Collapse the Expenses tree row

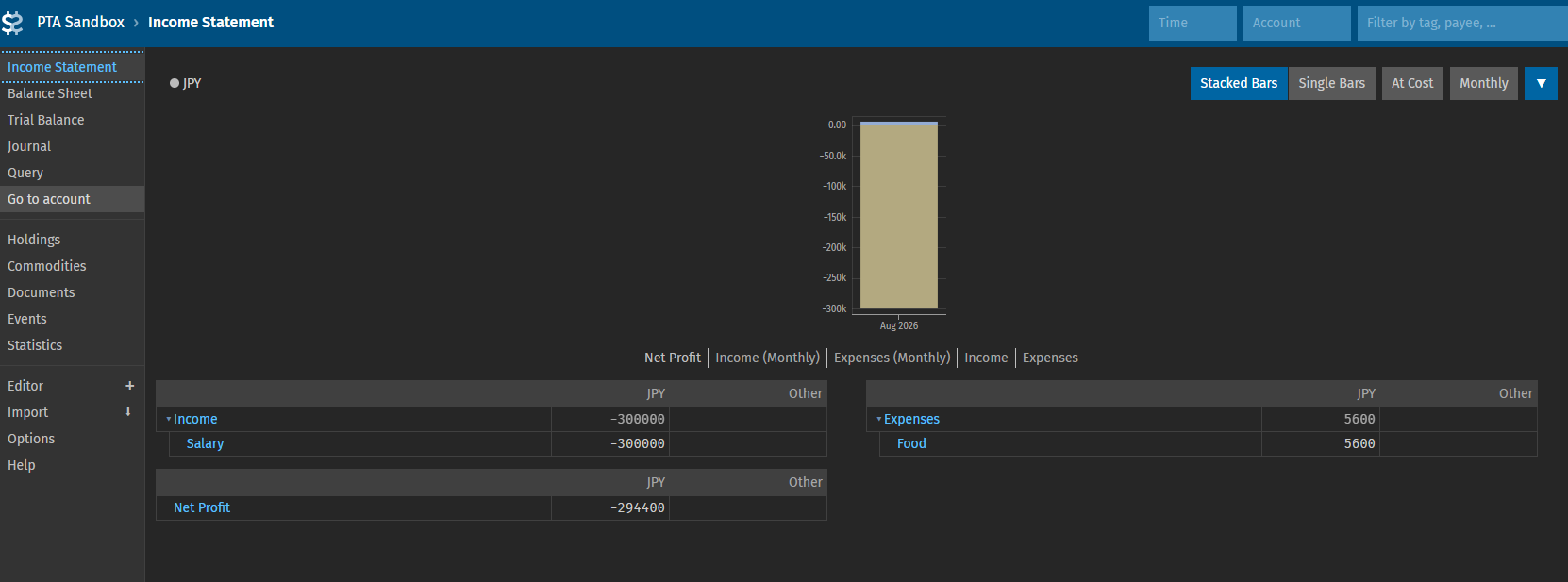point(879,419)
